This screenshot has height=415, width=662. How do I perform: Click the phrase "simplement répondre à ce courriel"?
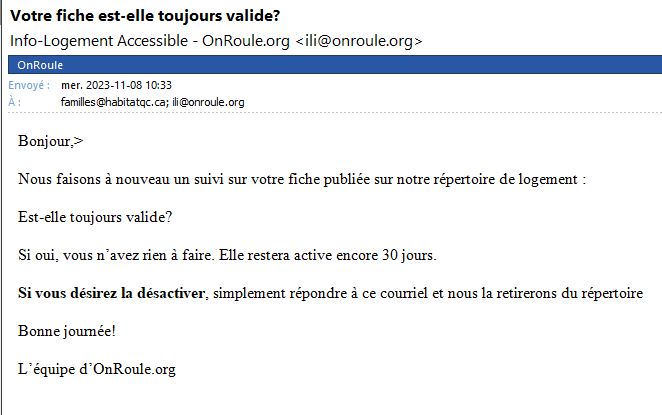320,293
